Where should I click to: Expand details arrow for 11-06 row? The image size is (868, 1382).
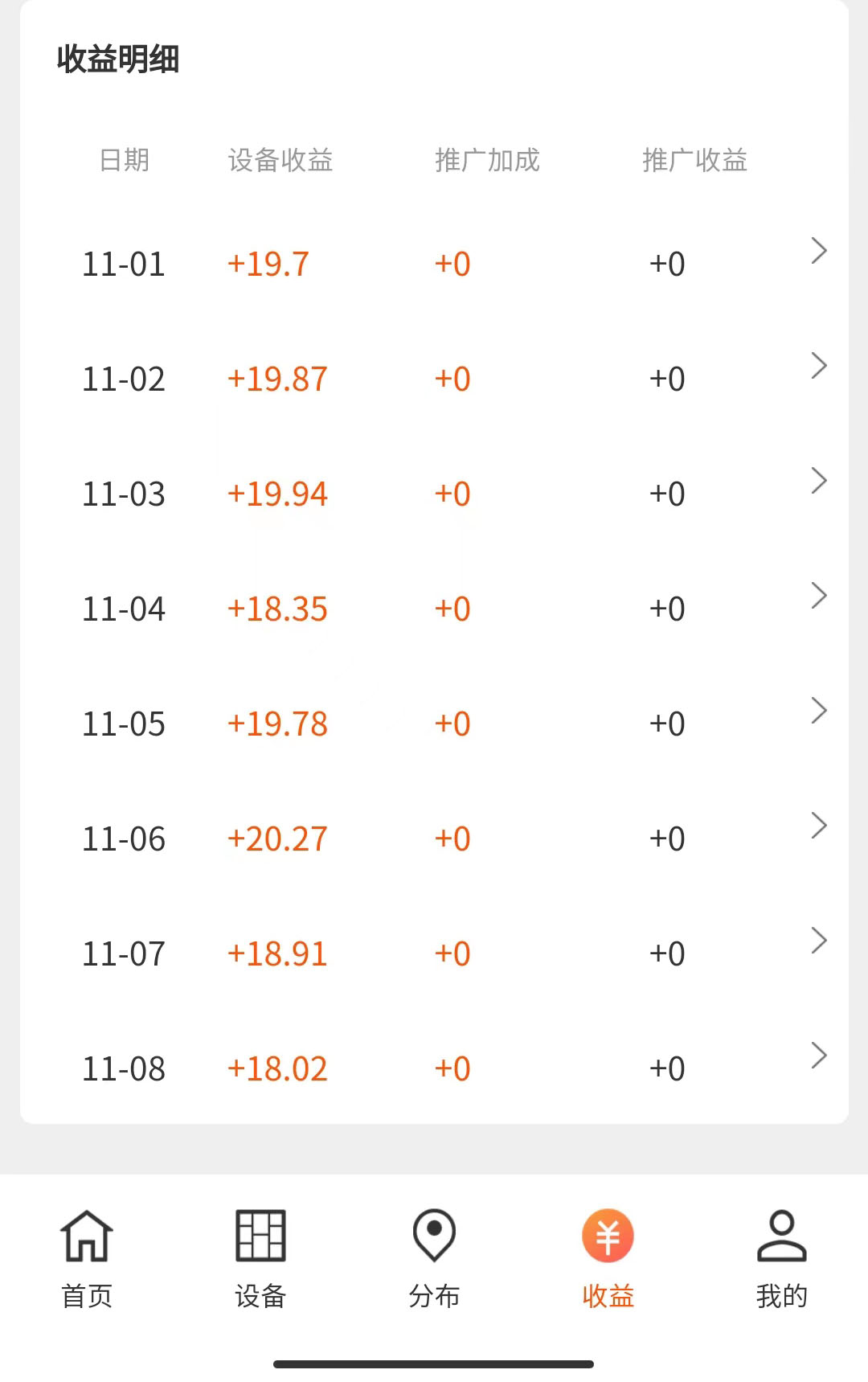click(x=819, y=826)
